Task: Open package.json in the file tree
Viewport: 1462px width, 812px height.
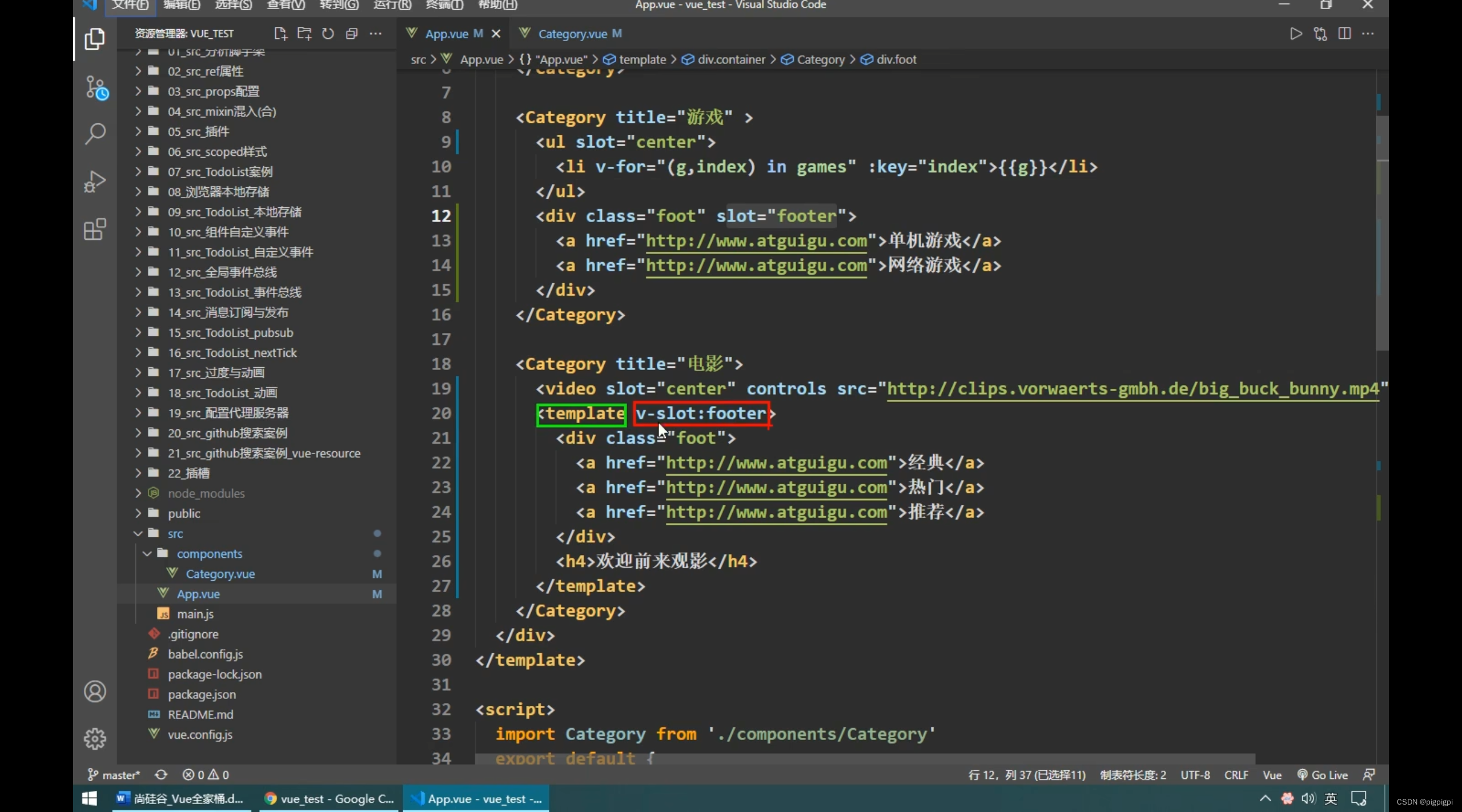Action: click(x=257, y=694)
